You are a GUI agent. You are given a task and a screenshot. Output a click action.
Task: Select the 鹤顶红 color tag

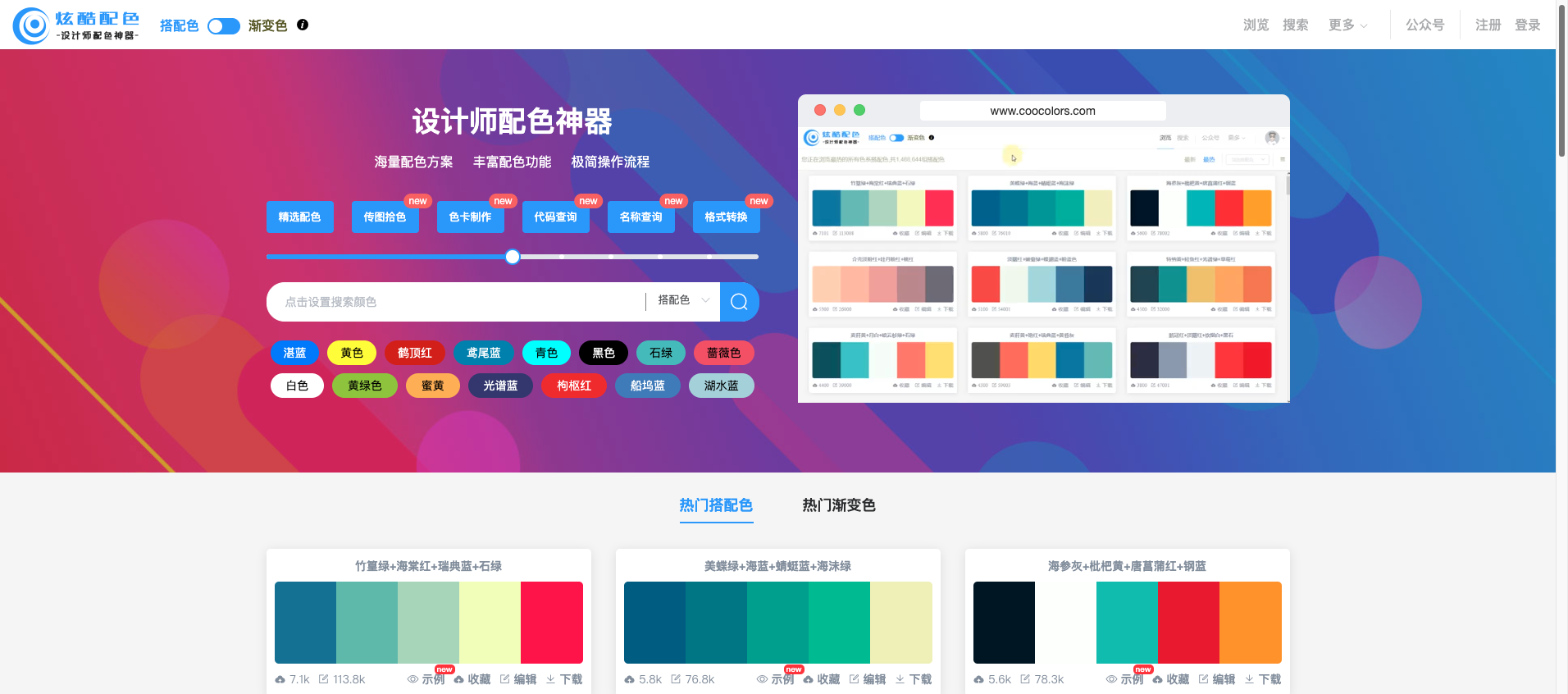click(415, 353)
